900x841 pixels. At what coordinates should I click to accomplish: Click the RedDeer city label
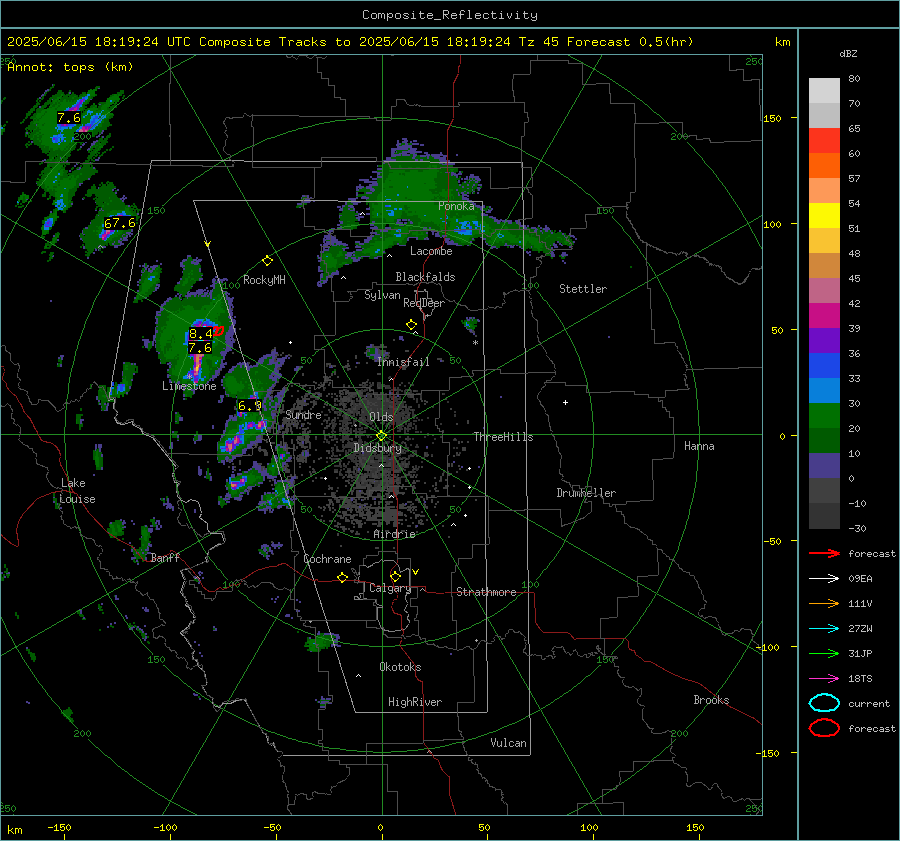pyautogui.click(x=424, y=303)
